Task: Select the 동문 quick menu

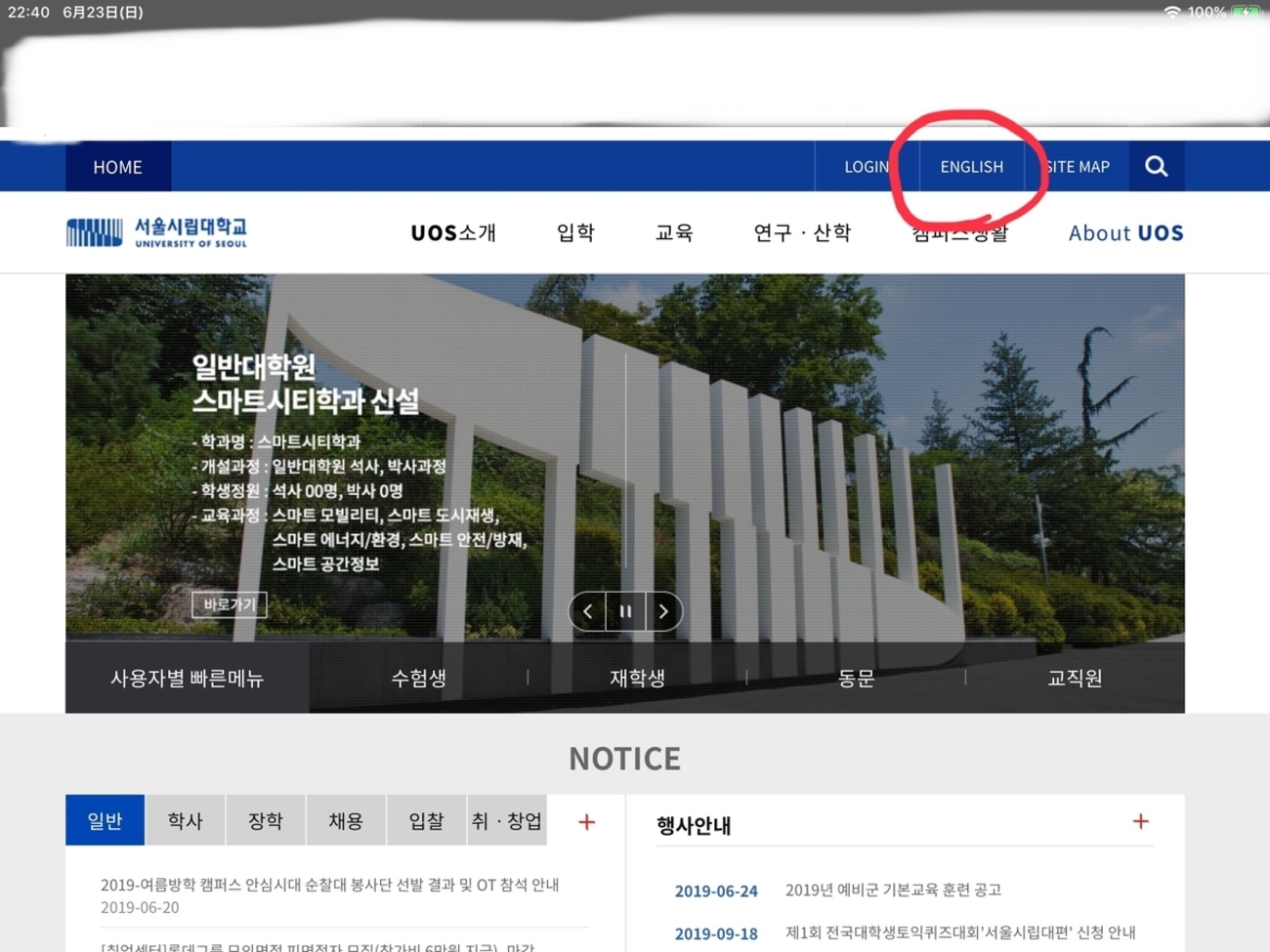Action: coord(856,678)
